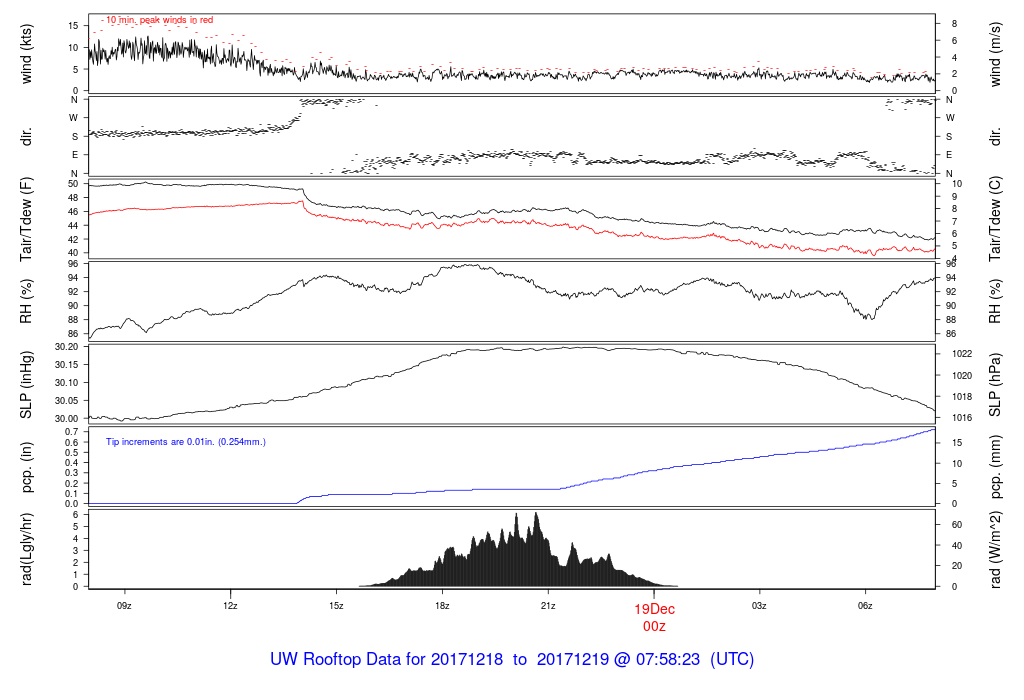Click the '50' temperature tick value
The height and width of the screenshot is (700, 1024).
click(73, 184)
